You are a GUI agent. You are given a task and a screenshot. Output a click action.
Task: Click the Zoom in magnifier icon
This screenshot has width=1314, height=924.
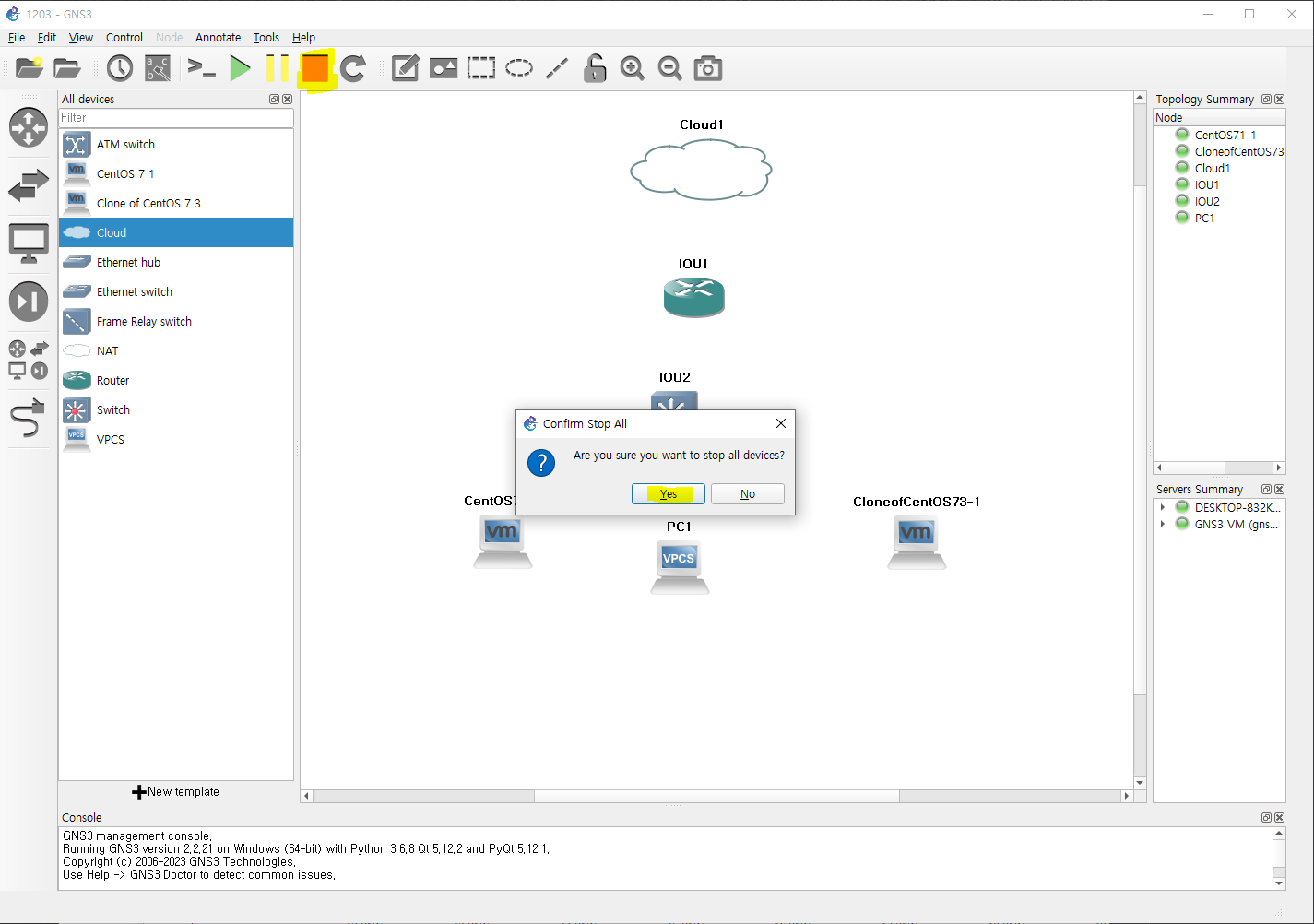[x=633, y=68]
